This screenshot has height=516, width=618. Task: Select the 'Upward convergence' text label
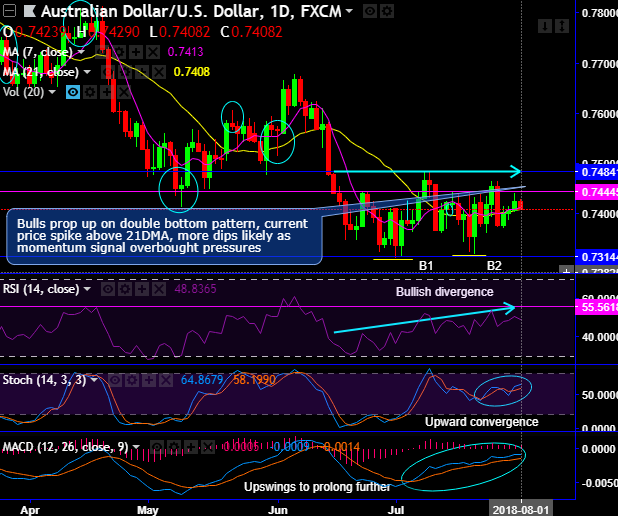coord(482,422)
